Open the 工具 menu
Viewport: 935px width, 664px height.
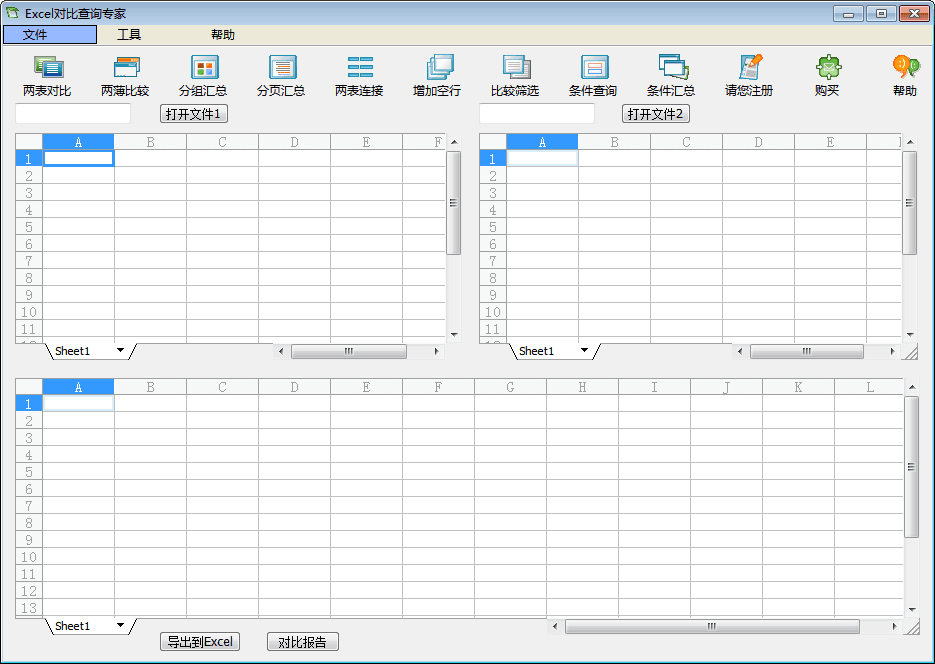pos(129,35)
